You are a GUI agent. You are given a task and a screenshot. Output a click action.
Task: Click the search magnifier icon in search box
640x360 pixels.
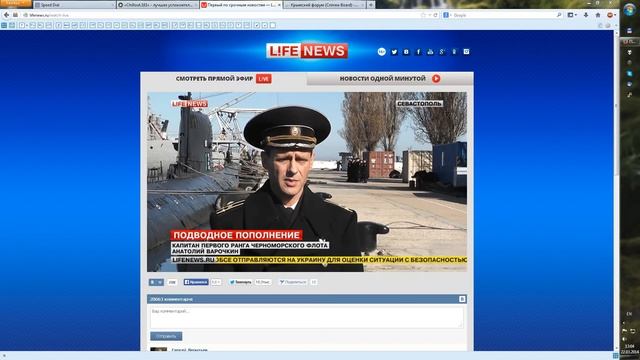point(559,15)
